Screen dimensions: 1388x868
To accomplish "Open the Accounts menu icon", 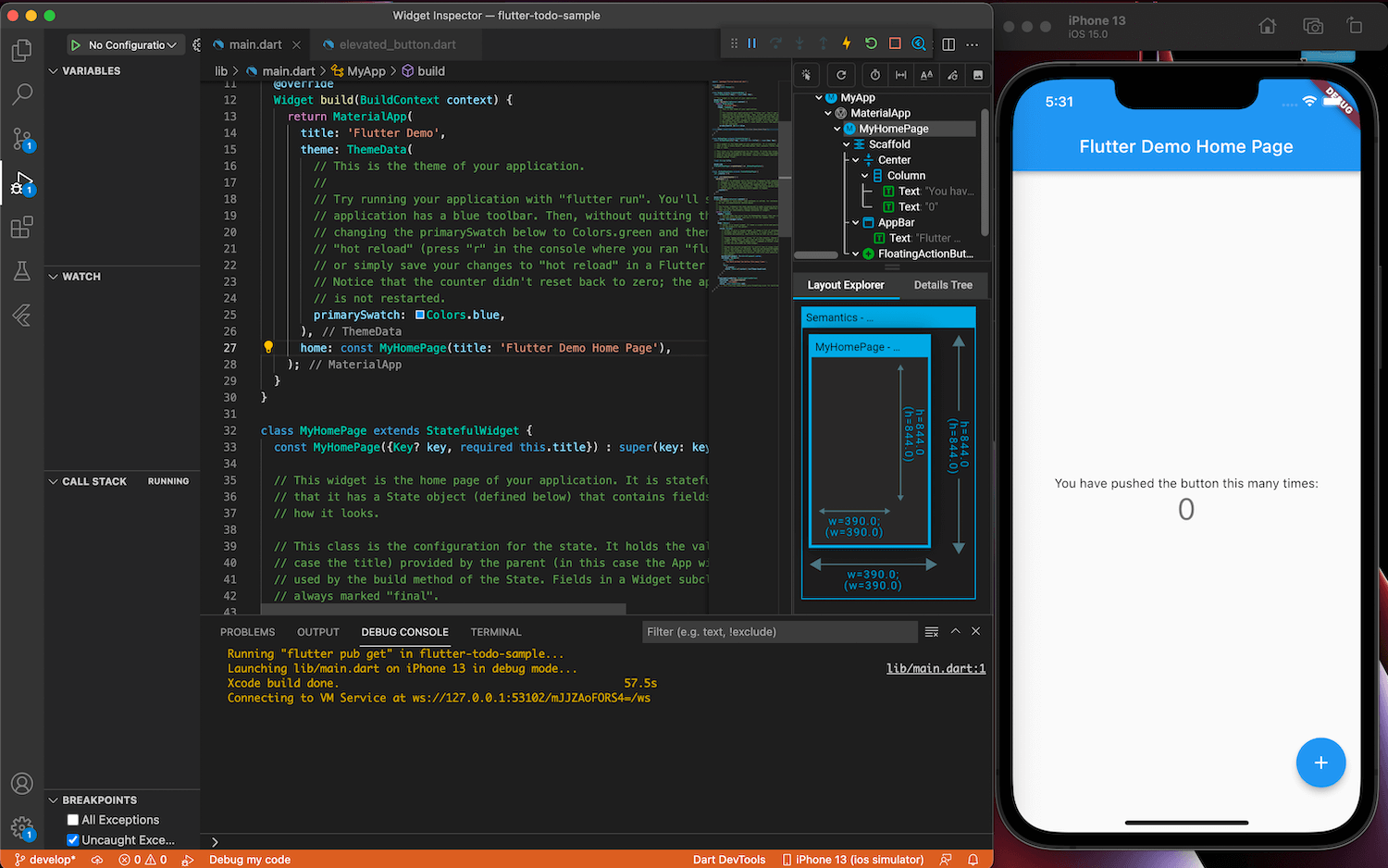I will (x=21, y=784).
